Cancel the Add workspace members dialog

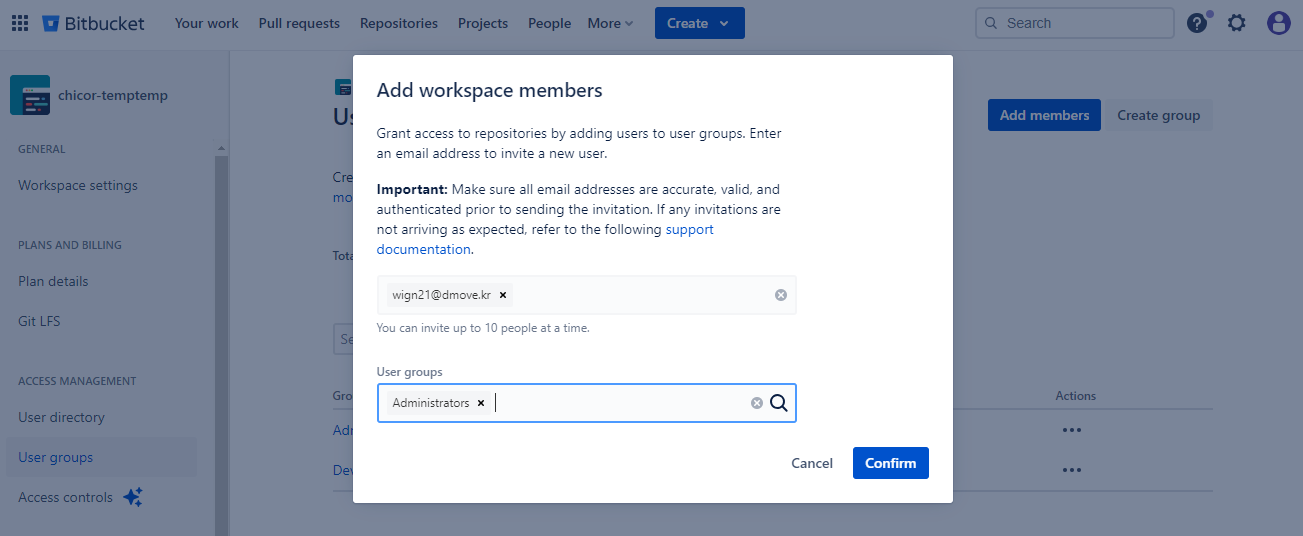(811, 463)
